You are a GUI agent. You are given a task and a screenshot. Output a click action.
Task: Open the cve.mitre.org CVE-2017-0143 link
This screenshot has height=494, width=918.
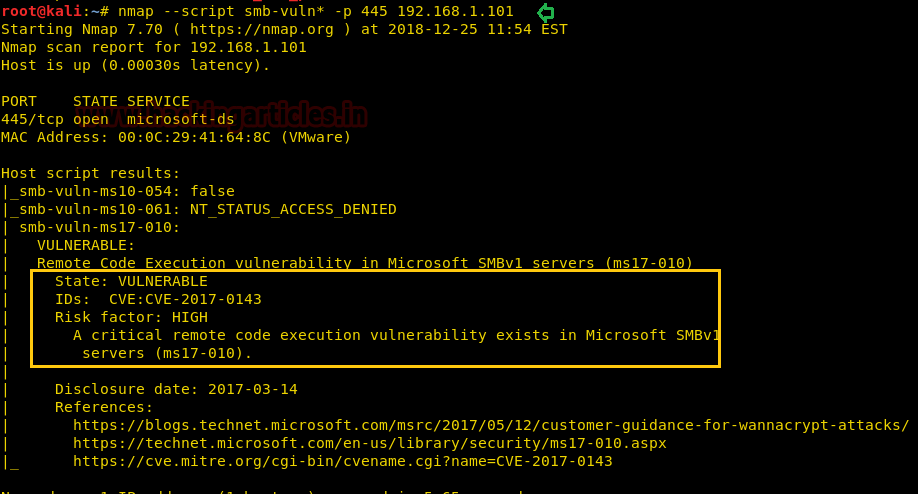[x=342, y=461]
